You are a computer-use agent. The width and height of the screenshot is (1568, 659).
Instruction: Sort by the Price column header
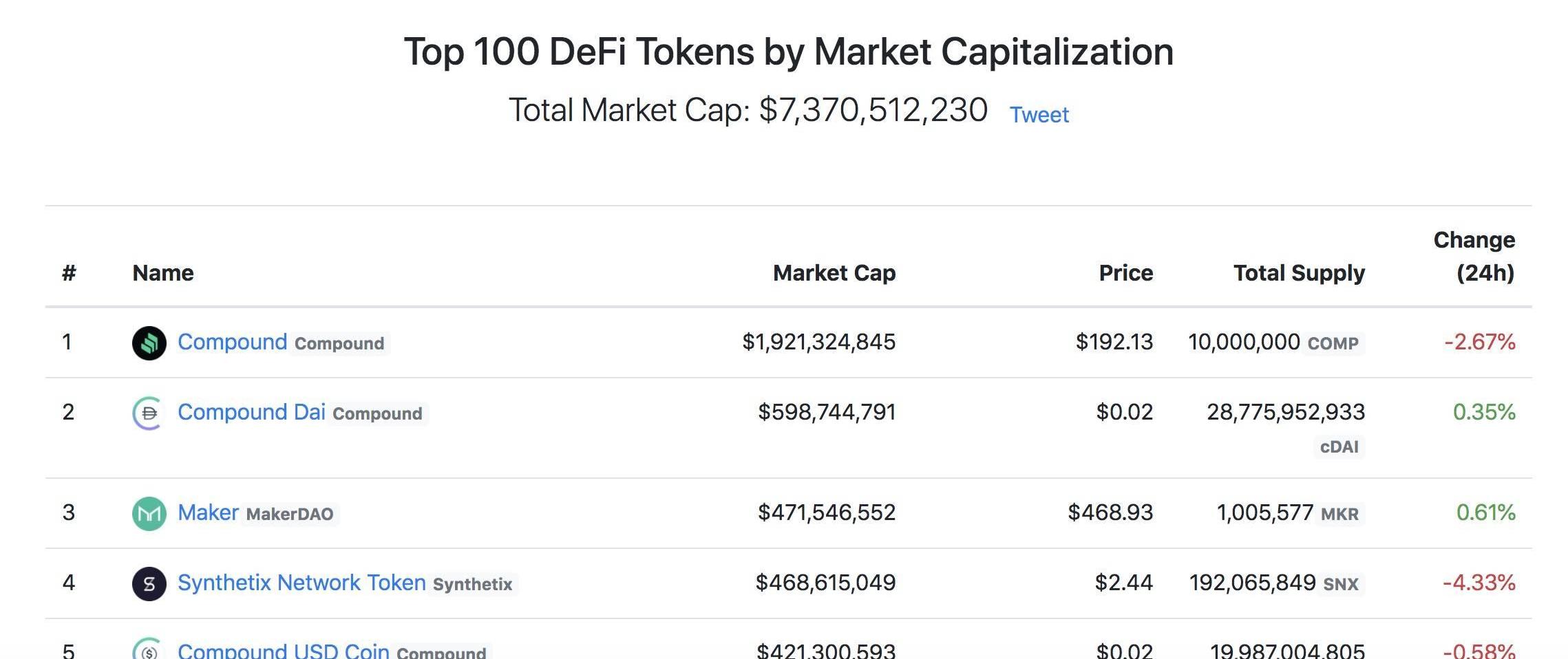pos(1125,273)
